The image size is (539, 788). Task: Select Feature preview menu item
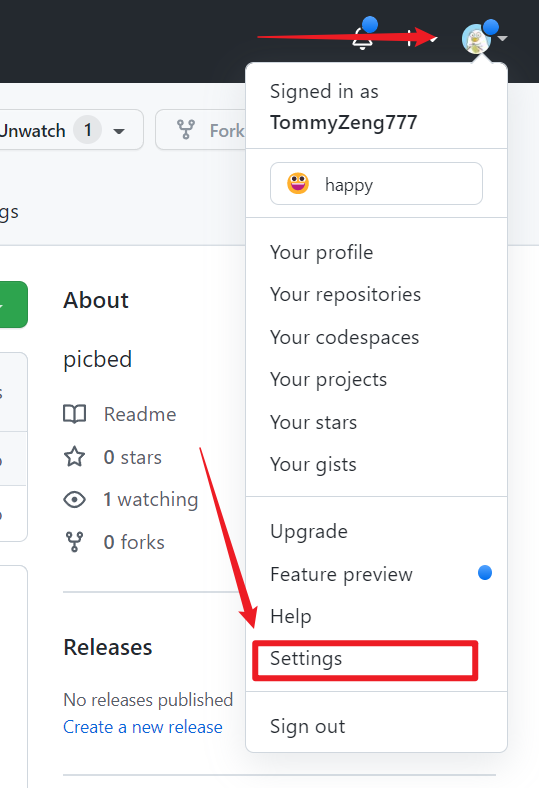[x=341, y=574]
